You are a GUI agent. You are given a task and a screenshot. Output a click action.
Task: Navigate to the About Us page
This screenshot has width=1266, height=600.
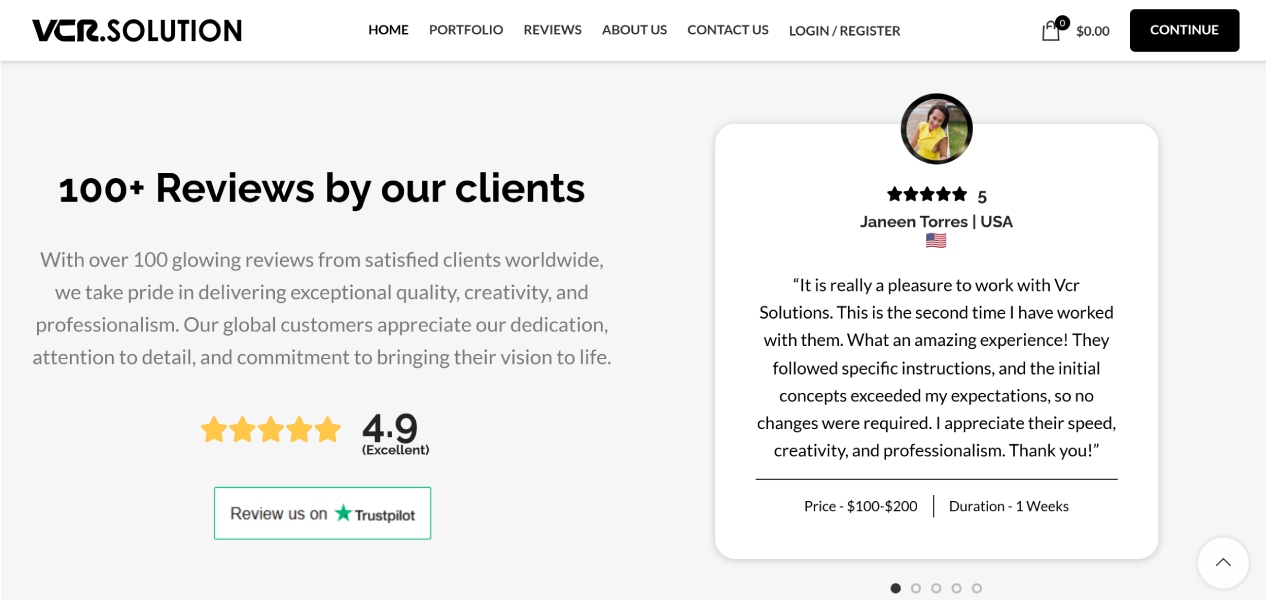[x=634, y=30]
